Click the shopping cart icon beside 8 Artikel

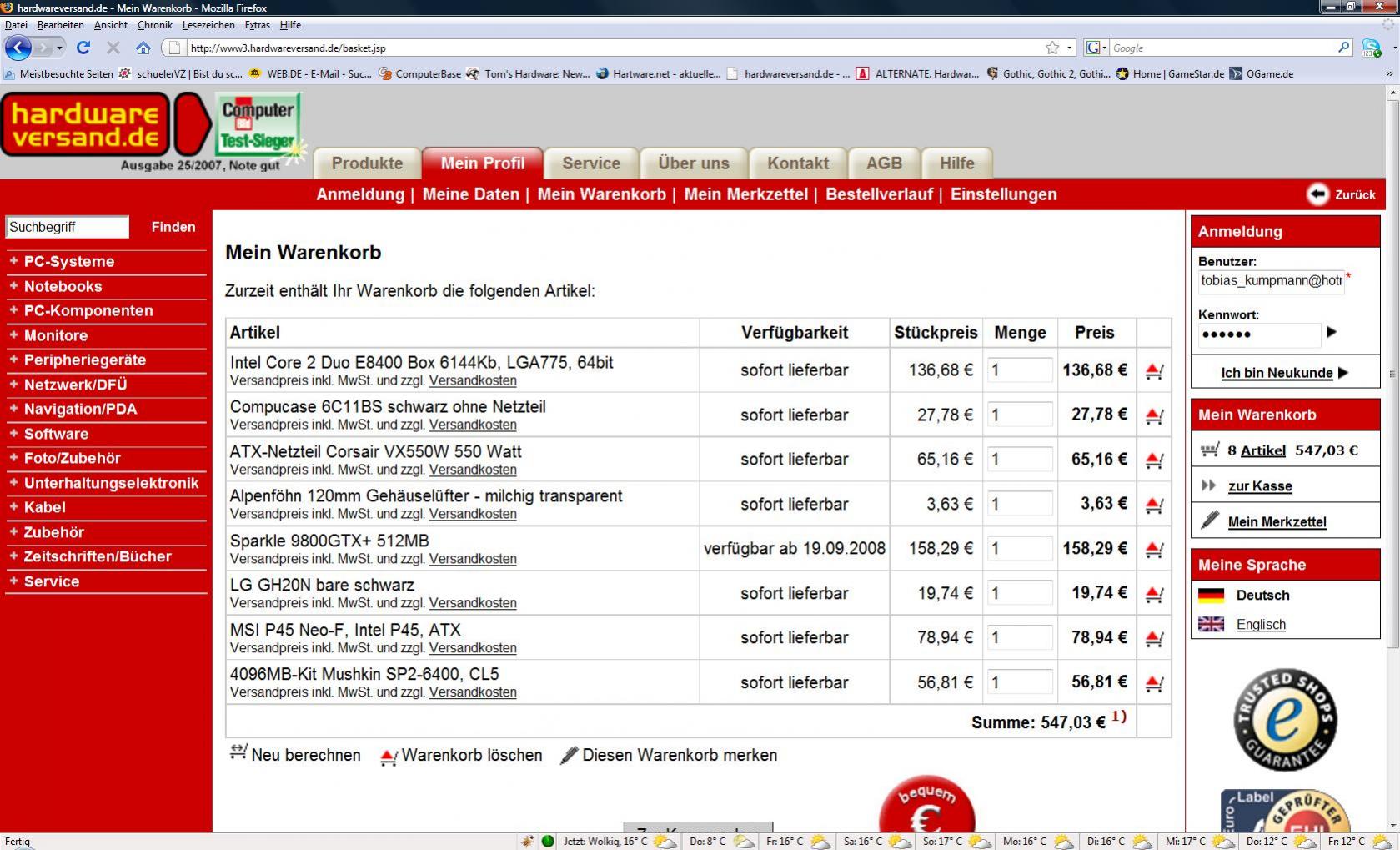tap(1210, 450)
